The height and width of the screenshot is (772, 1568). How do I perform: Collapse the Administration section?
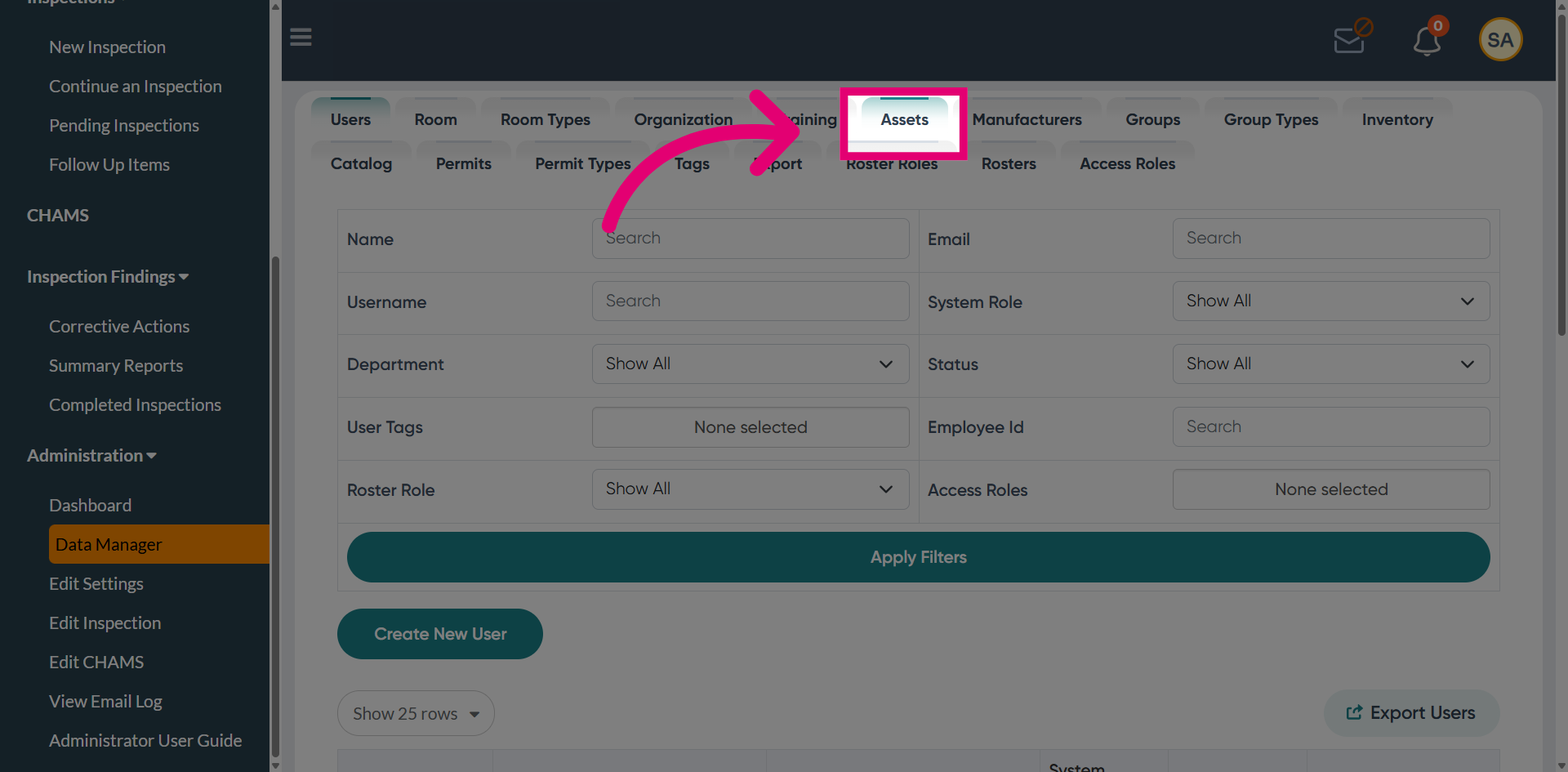coord(91,456)
